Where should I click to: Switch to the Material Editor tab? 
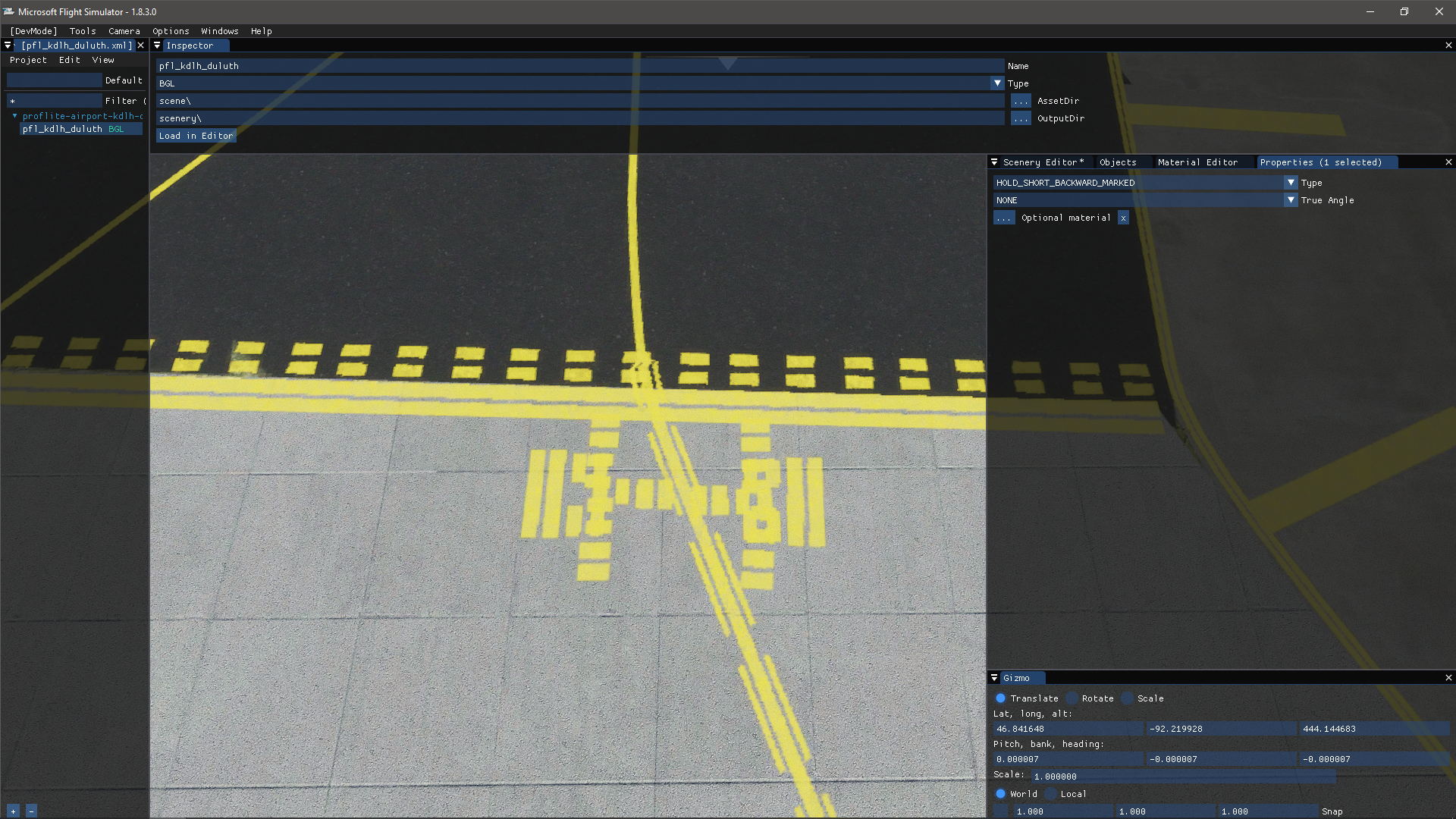tap(1197, 162)
